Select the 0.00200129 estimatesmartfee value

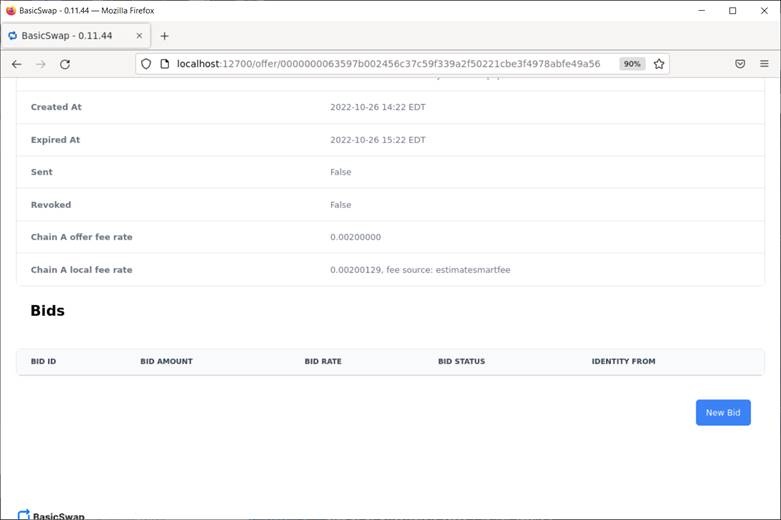[x=420, y=270]
